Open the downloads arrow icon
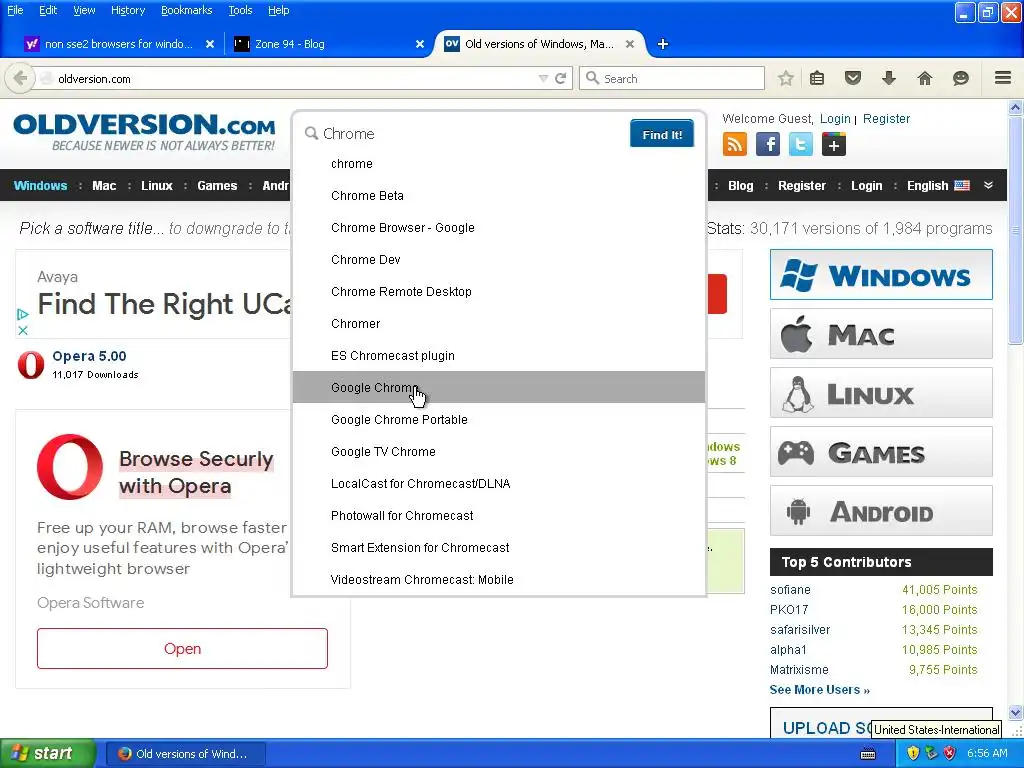Viewport: 1024px width, 768px height. (x=889, y=78)
